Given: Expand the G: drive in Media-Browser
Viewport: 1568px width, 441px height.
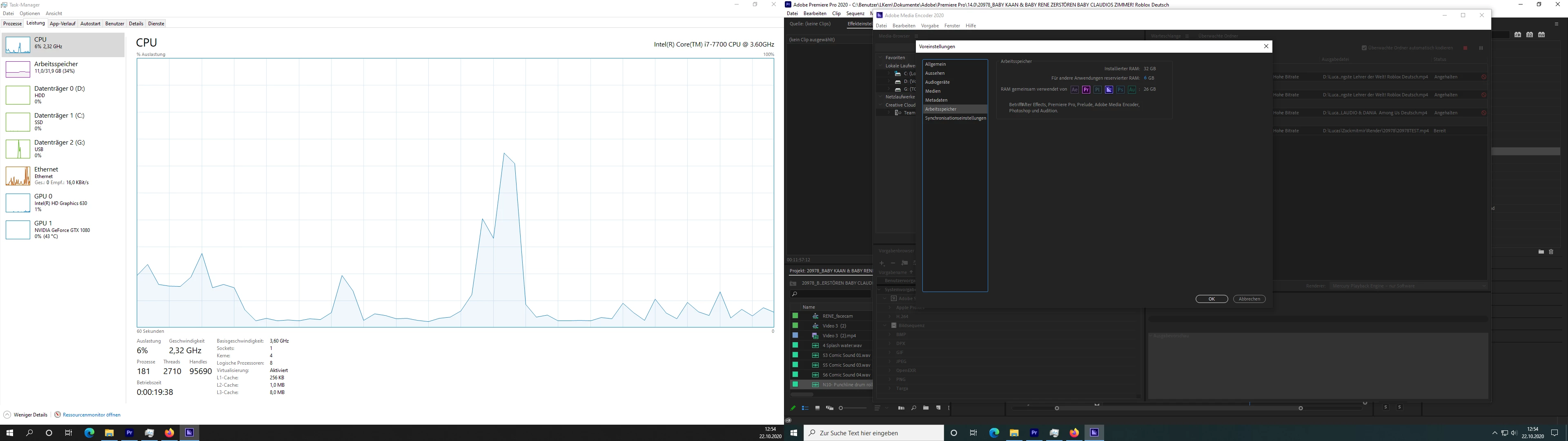Looking at the screenshot, I should tap(889, 89).
